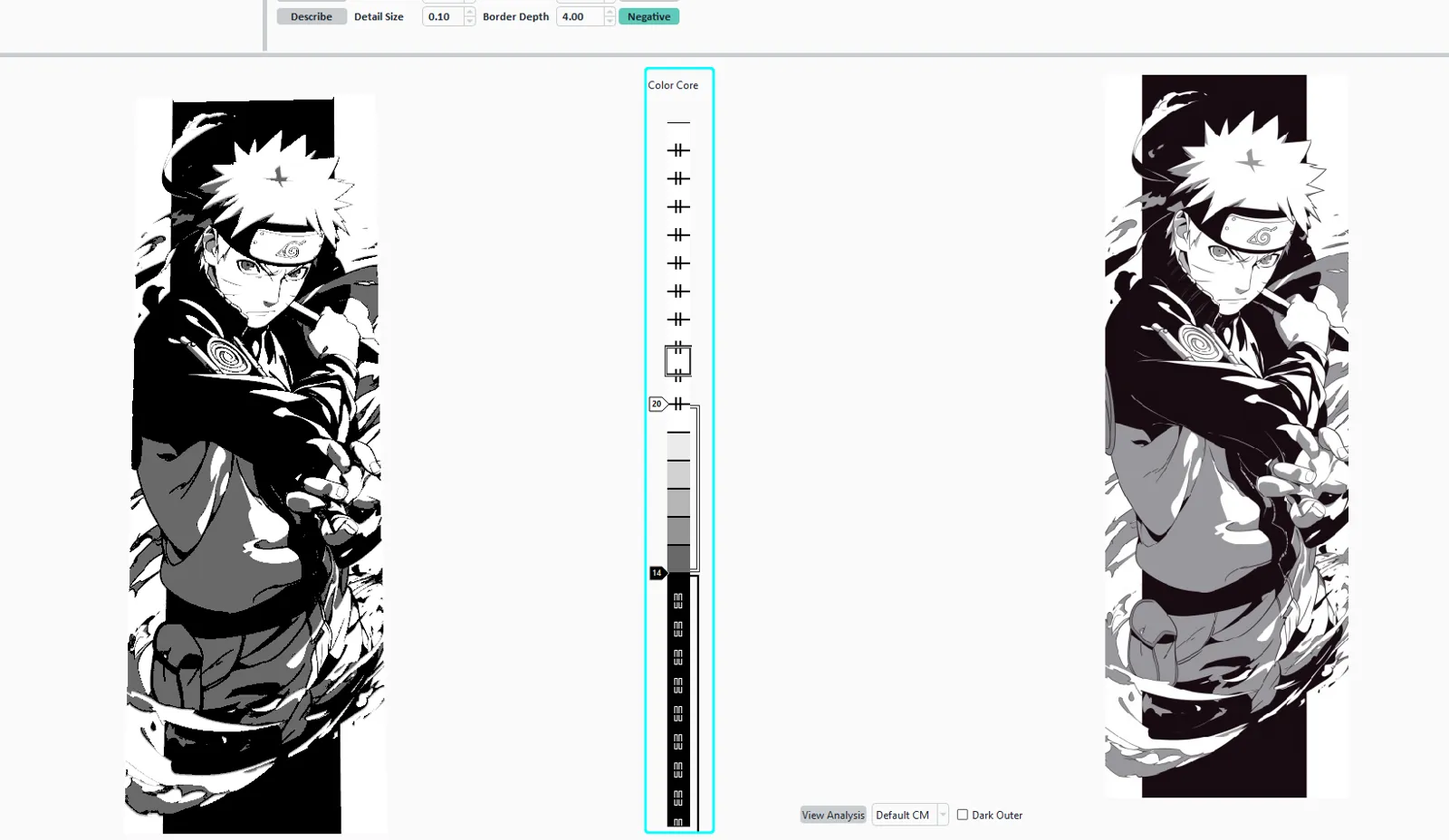Open the Default CM dropdown
This screenshot has width=1449, height=840.
pyautogui.click(x=909, y=815)
